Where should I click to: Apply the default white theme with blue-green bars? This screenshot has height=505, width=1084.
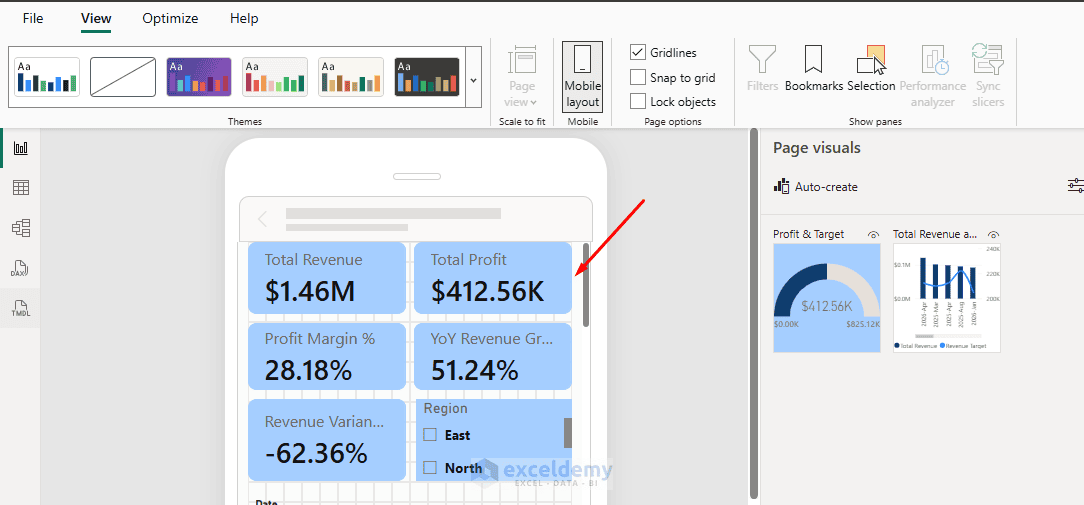click(x=48, y=77)
